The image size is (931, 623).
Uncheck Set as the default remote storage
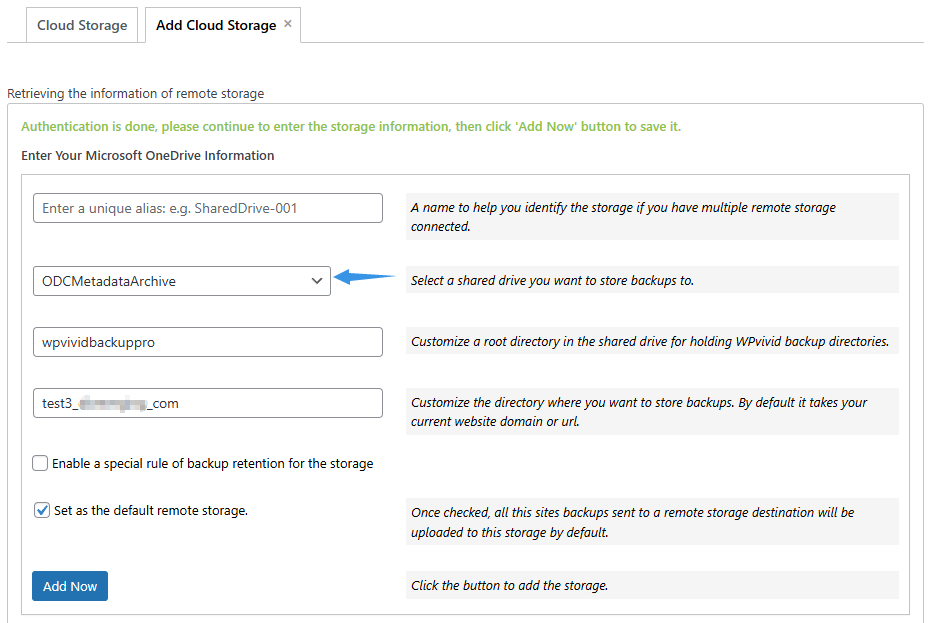point(41,510)
